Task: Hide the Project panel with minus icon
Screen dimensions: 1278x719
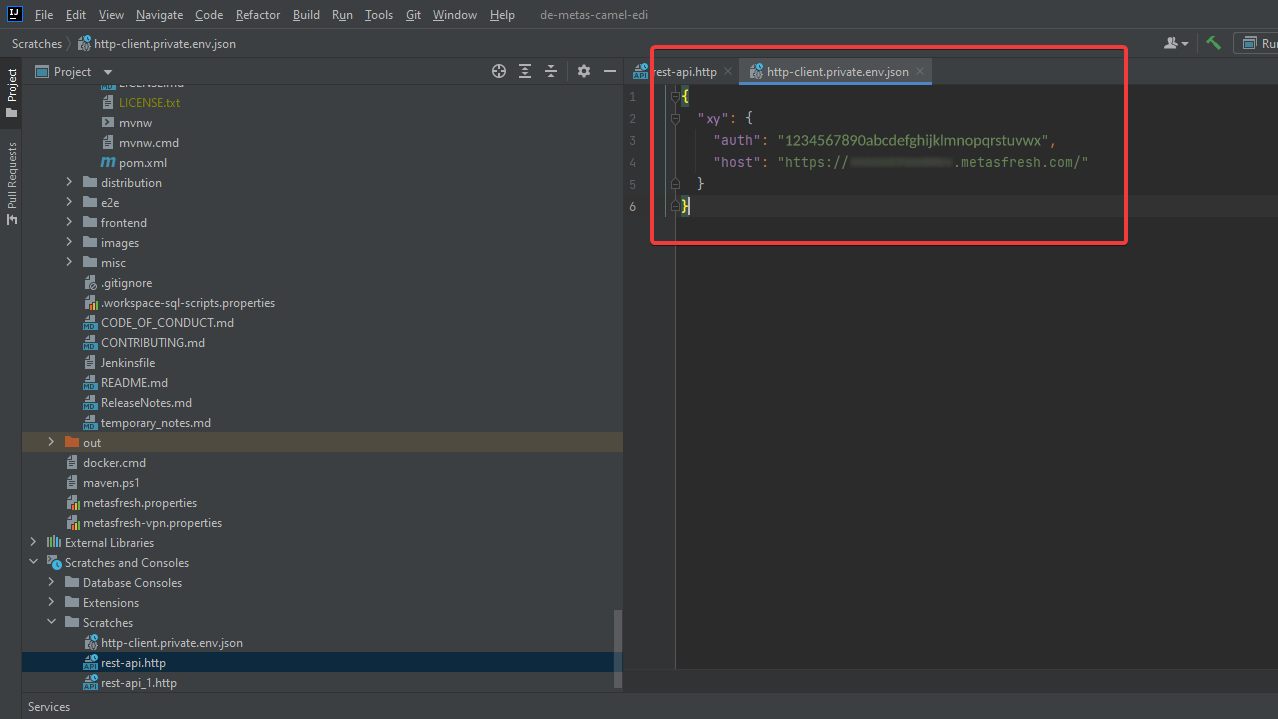Action: pyautogui.click(x=610, y=71)
